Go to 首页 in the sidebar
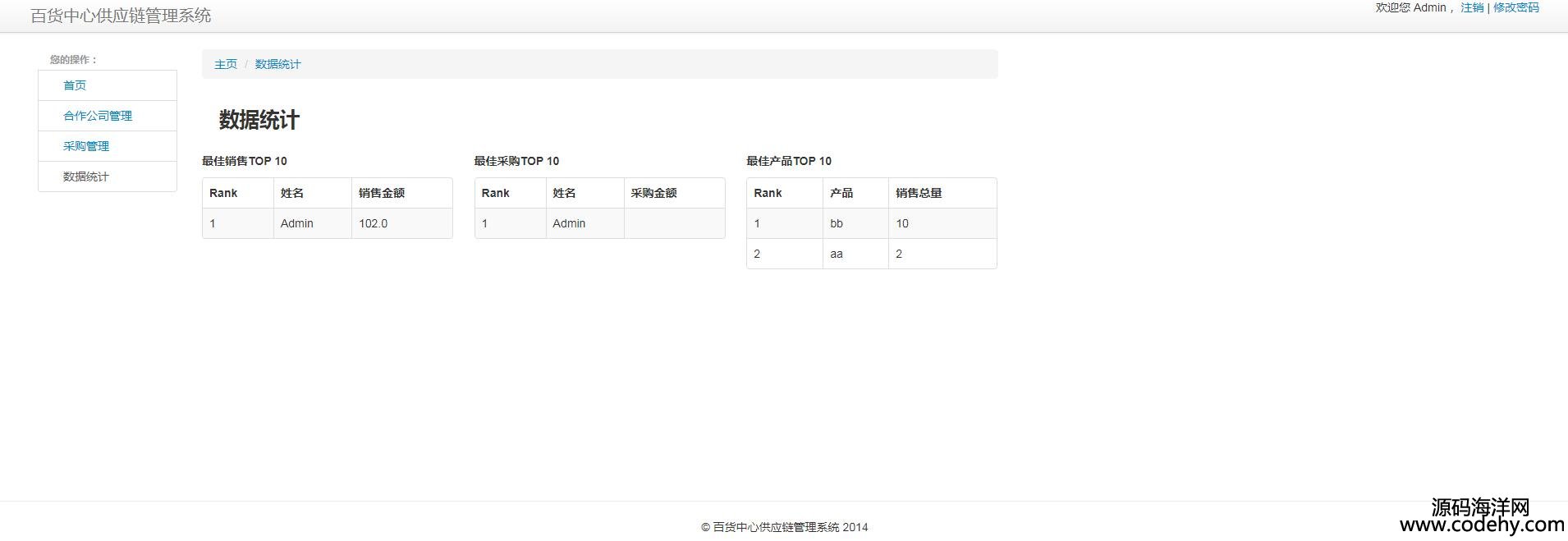Screen dimensions: 1568x541 click(x=75, y=85)
